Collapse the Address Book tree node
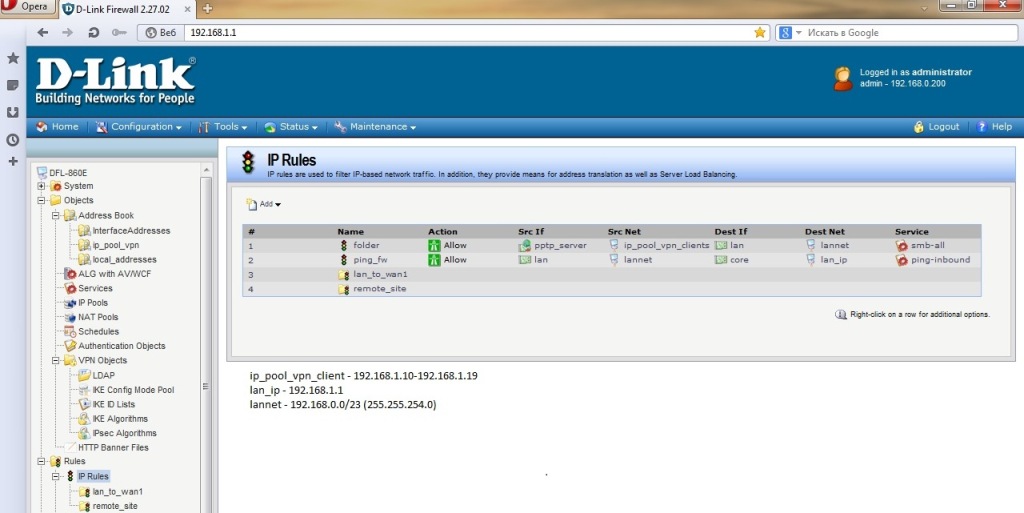Viewport: 1024px width, 513px height. pos(56,215)
